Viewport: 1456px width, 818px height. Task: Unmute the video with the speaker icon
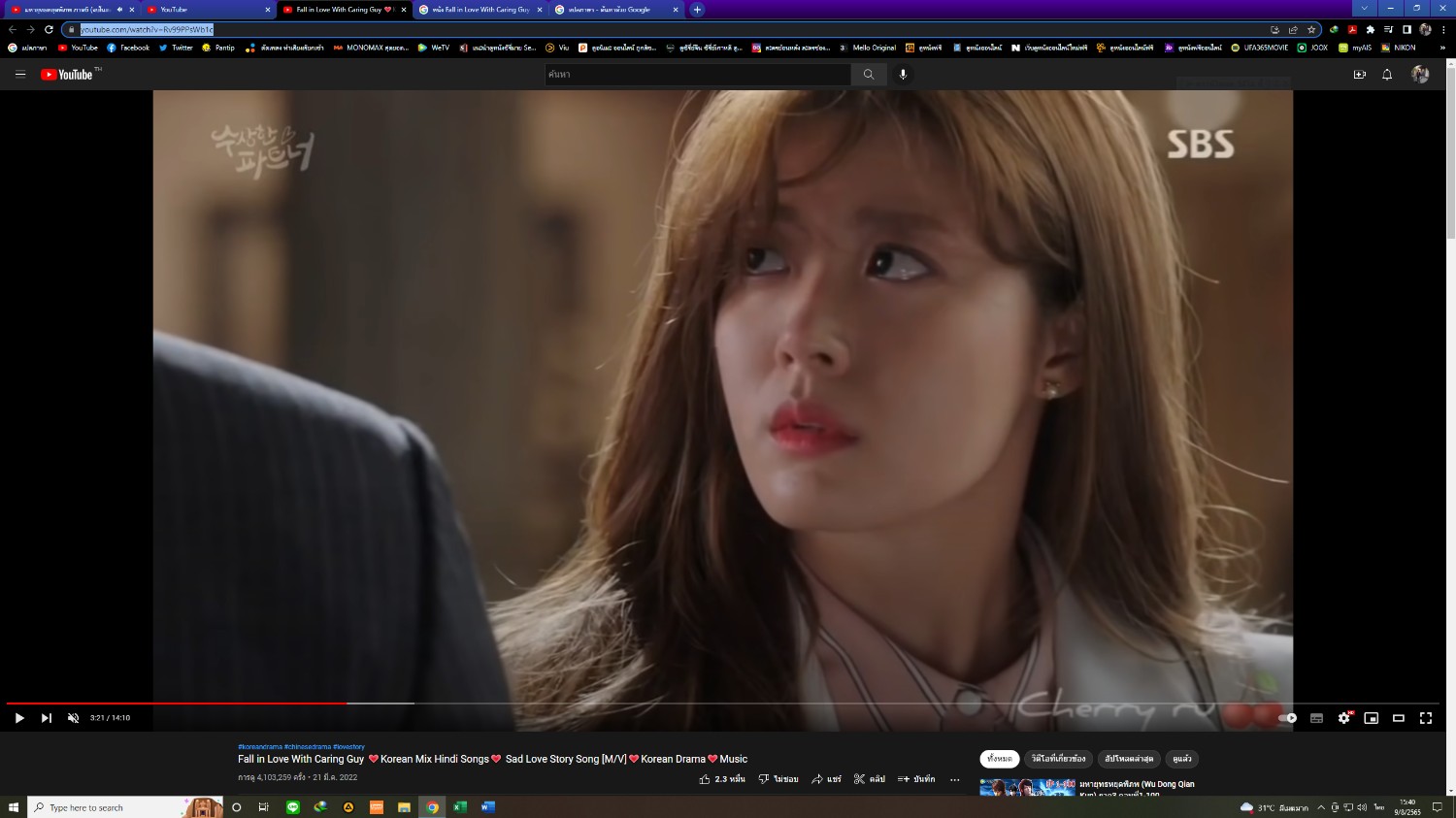pyautogui.click(x=73, y=718)
